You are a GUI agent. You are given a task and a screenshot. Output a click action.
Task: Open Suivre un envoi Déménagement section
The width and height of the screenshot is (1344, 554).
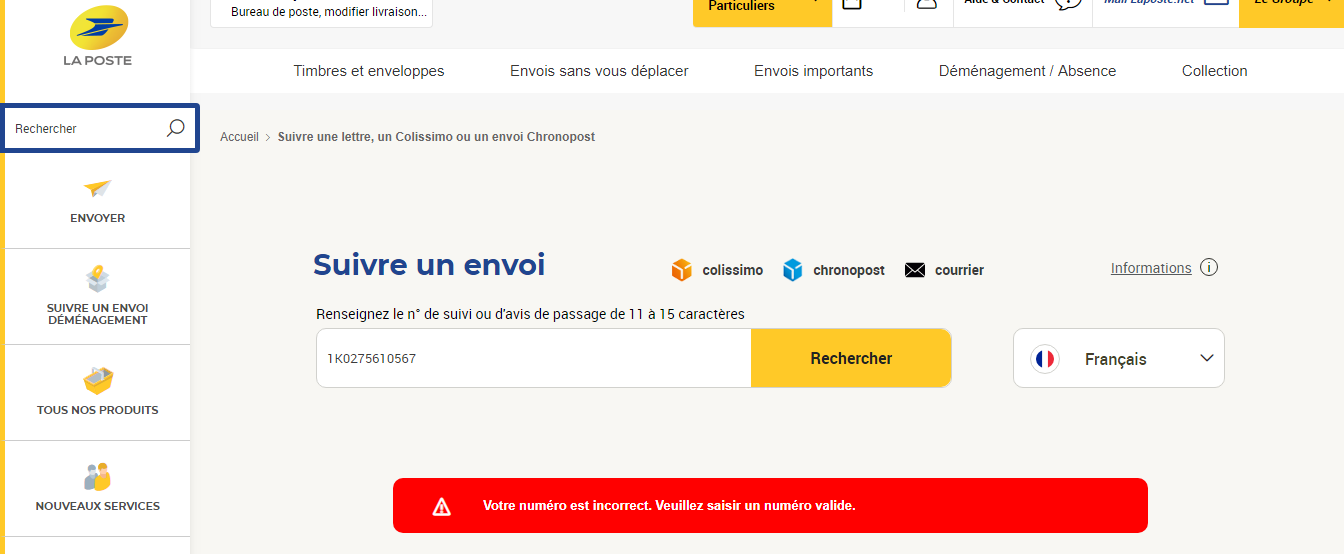tap(97, 296)
